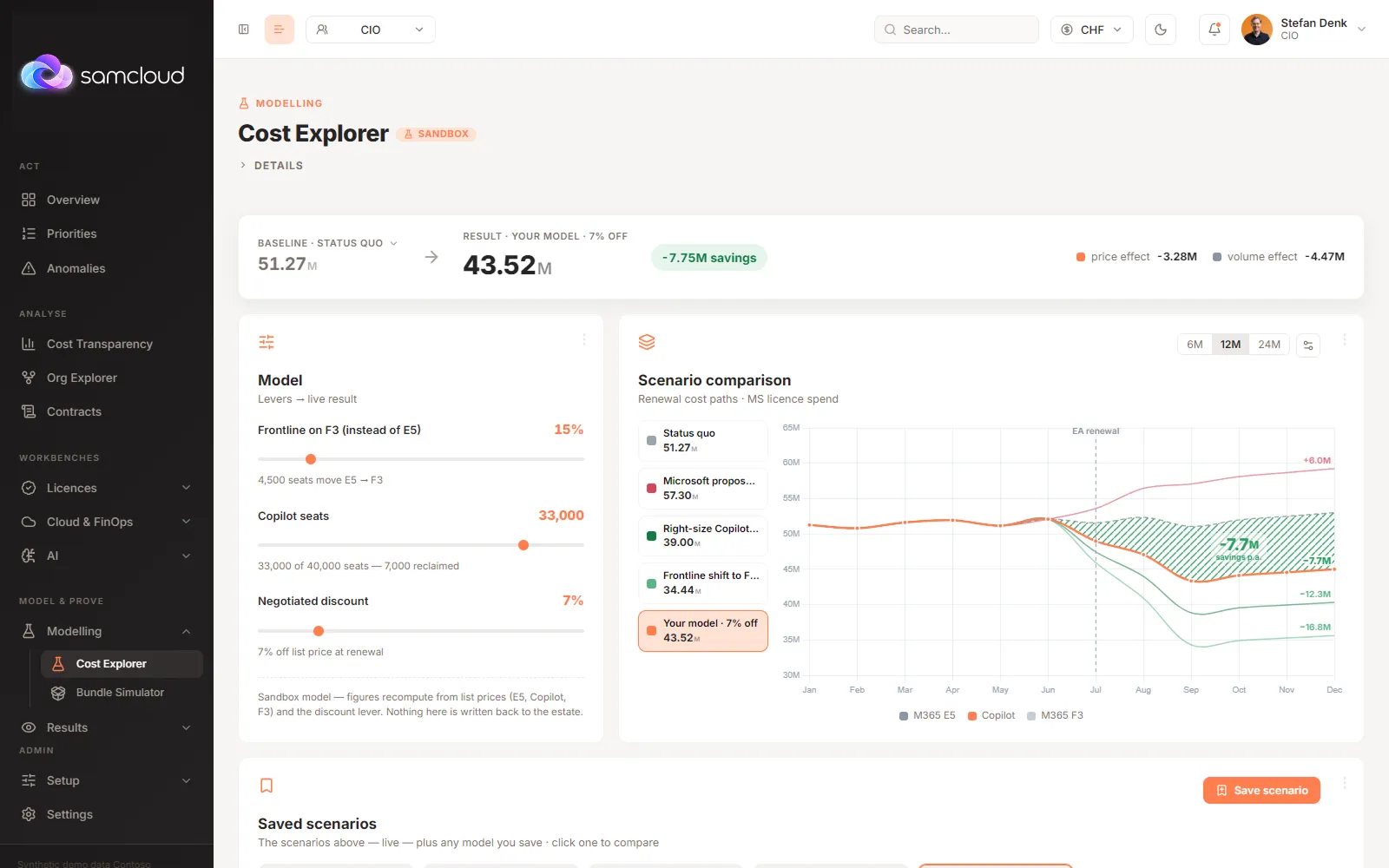The image size is (1389, 868).
Task: Switch chart to 12M range
Action: pyautogui.click(x=1230, y=345)
